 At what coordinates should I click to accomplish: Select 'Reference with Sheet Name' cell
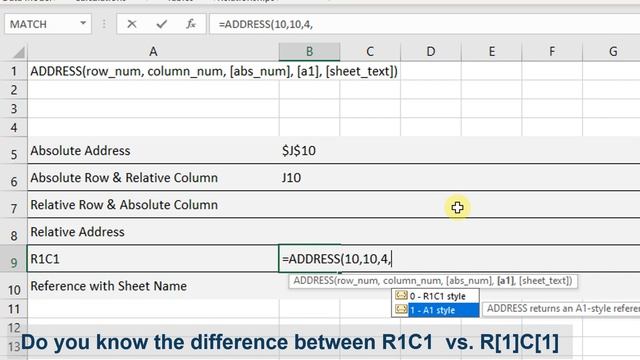point(153,286)
